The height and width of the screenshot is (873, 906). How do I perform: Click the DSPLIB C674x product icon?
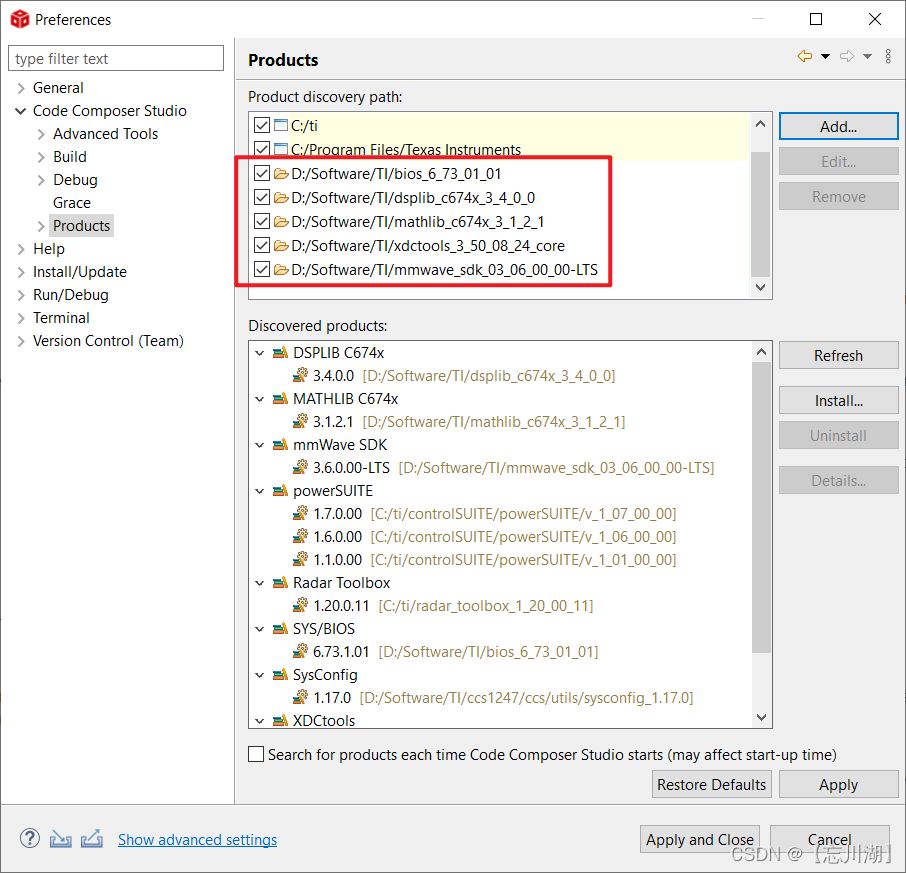(277, 352)
